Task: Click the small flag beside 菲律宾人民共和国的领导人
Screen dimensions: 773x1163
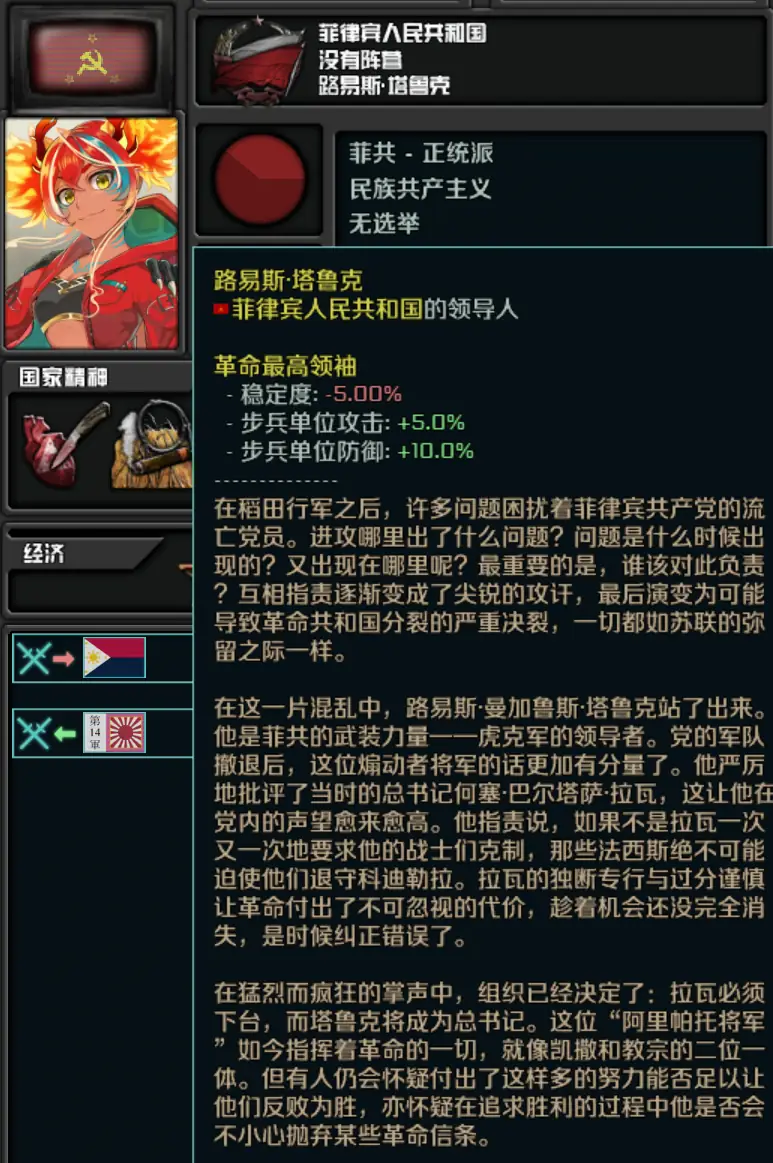Action: [x=220, y=309]
